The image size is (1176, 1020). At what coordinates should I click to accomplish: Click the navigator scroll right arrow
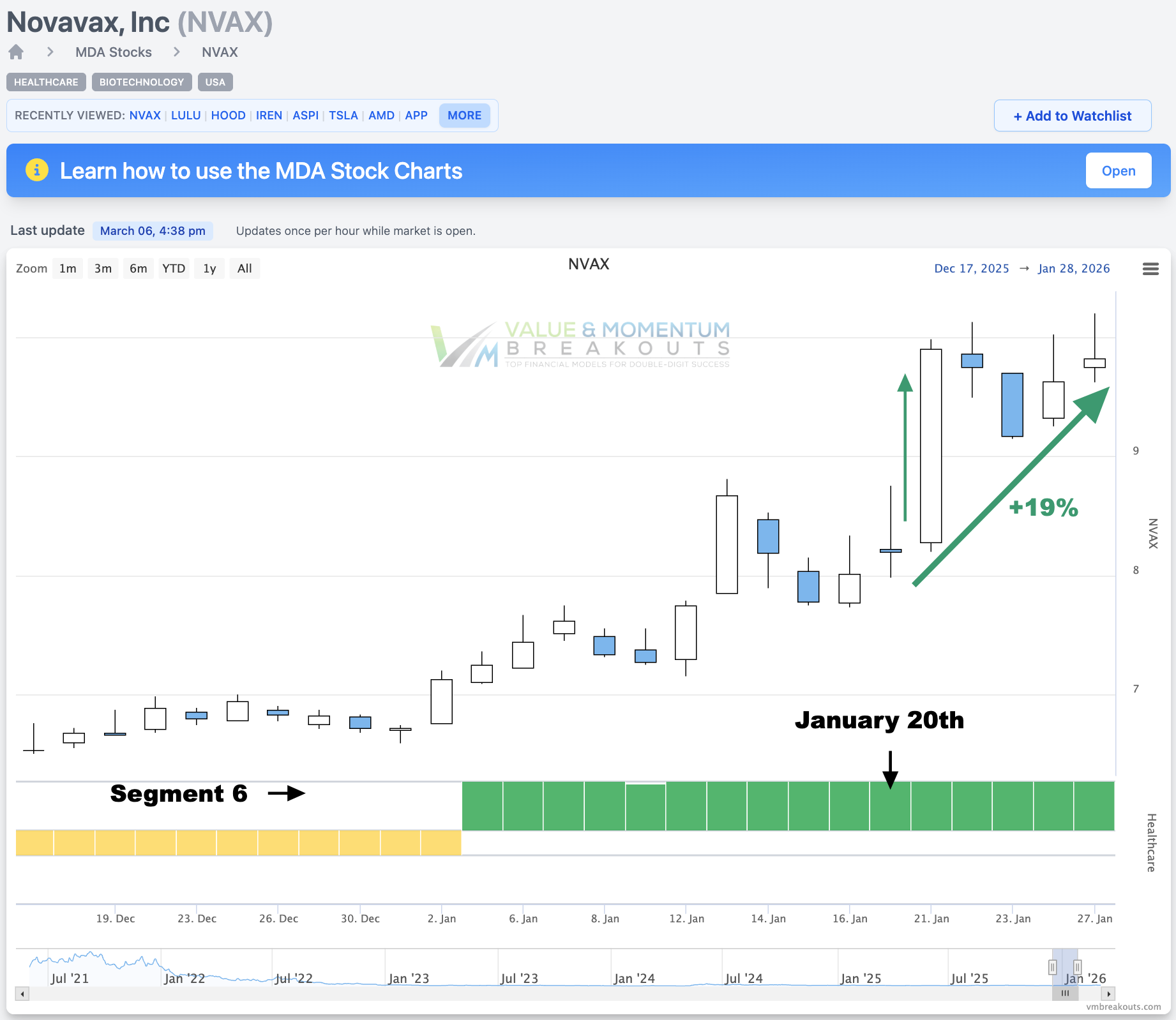[x=1108, y=994]
